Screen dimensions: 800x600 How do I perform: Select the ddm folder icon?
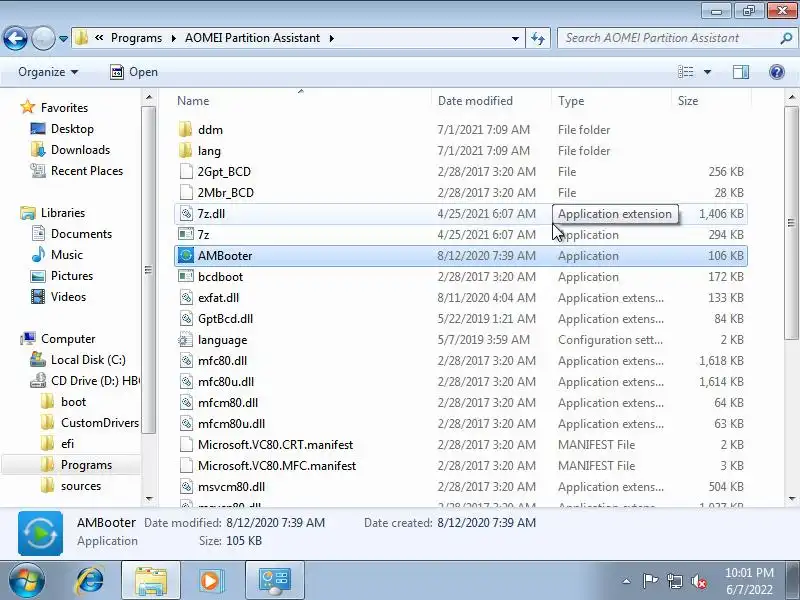point(186,130)
